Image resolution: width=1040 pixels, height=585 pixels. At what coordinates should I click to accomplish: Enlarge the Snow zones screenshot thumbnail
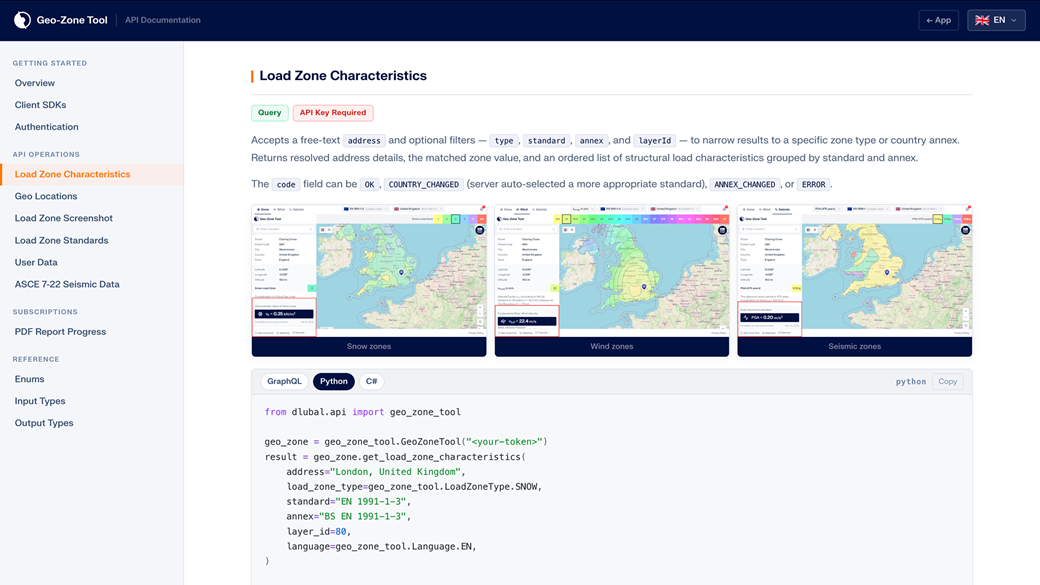click(369, 271)
